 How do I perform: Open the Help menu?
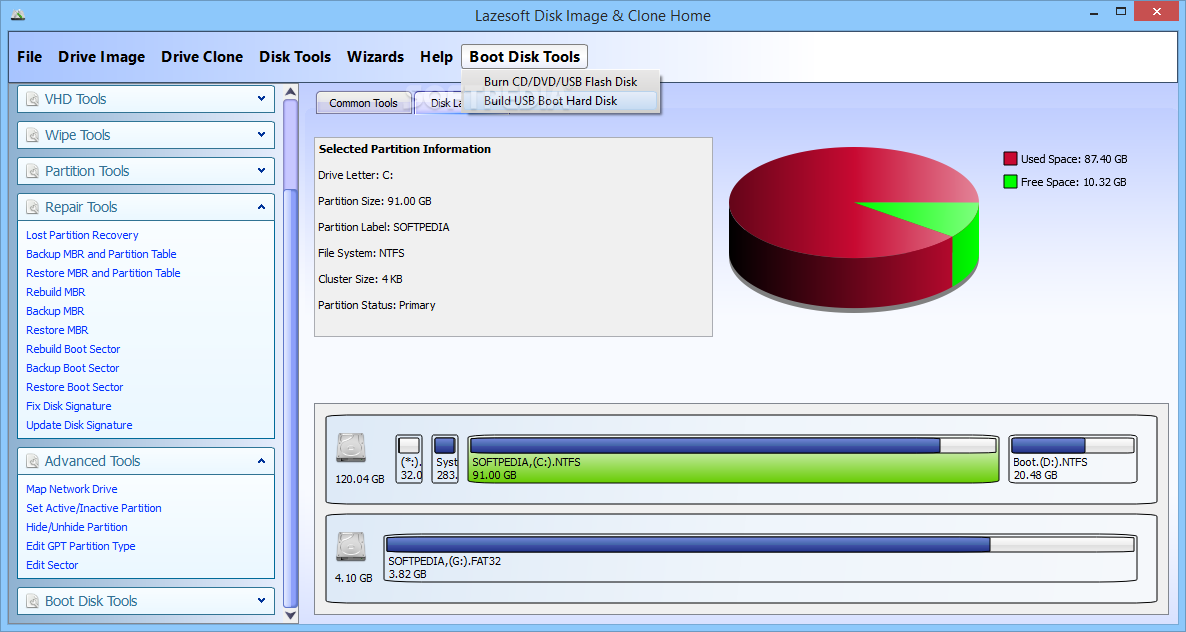(436, 57)
